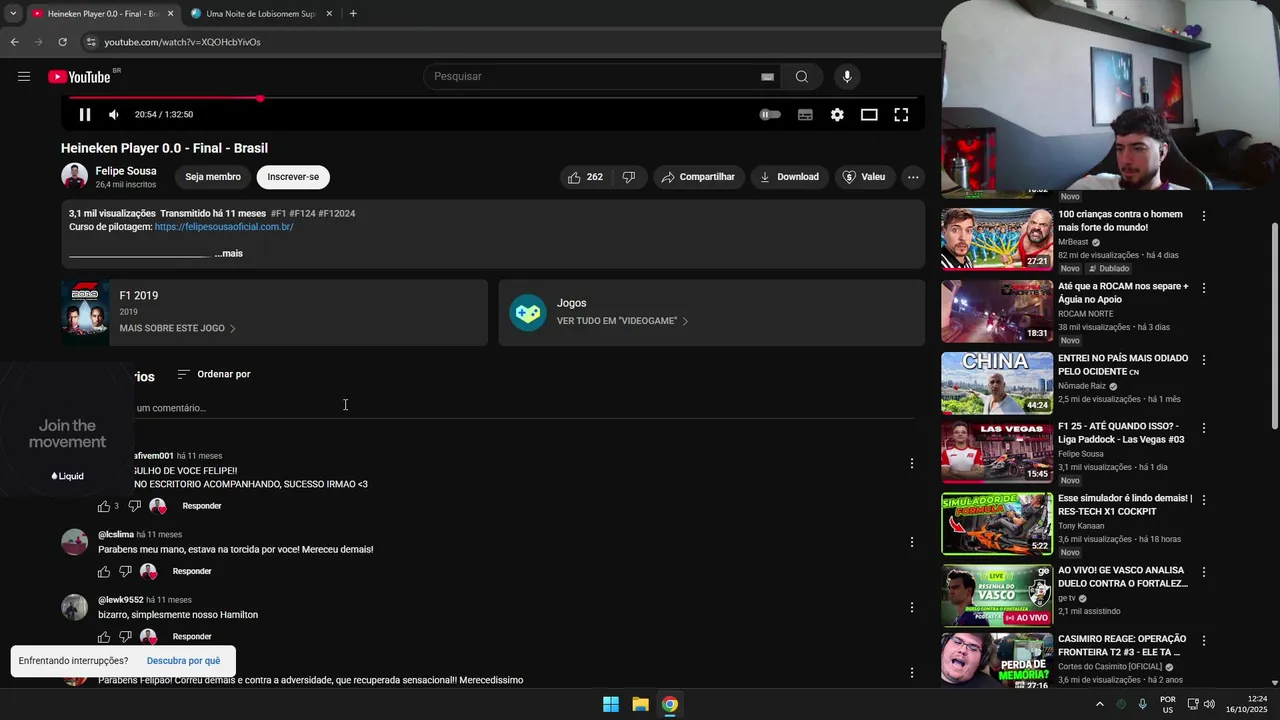Open File Explorer from taskbar
Viewport: 1280px width, 720px height.
pyautogui.click(x=640, y=705)
